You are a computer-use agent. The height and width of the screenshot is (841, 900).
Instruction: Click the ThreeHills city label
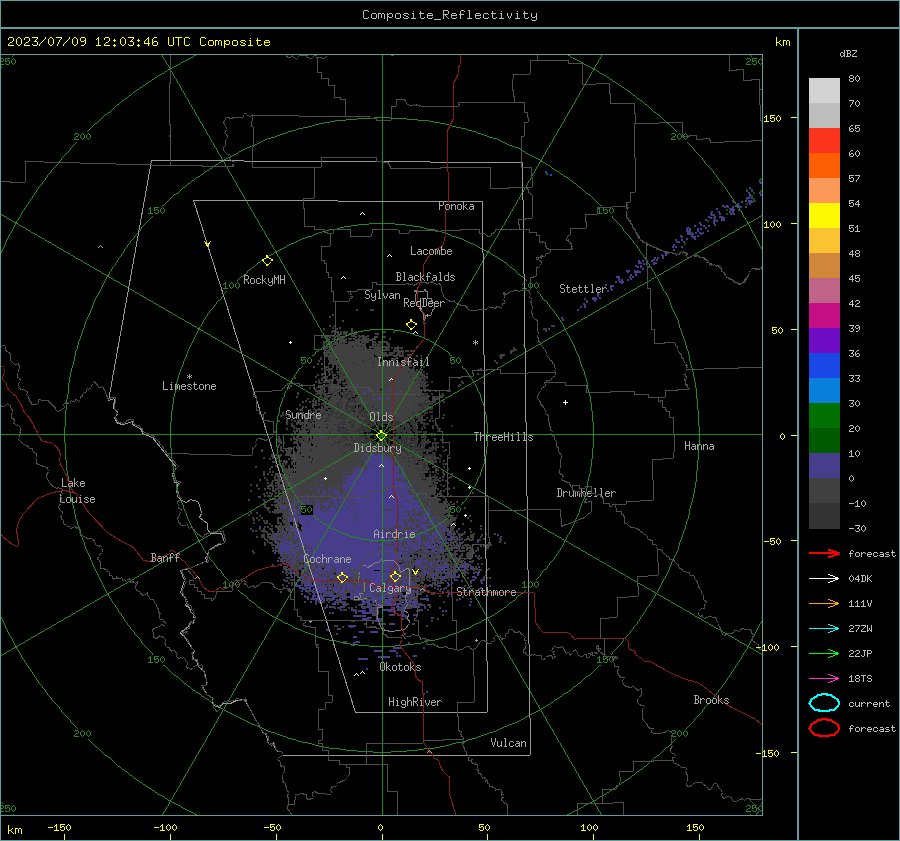(x=503, y=437)
